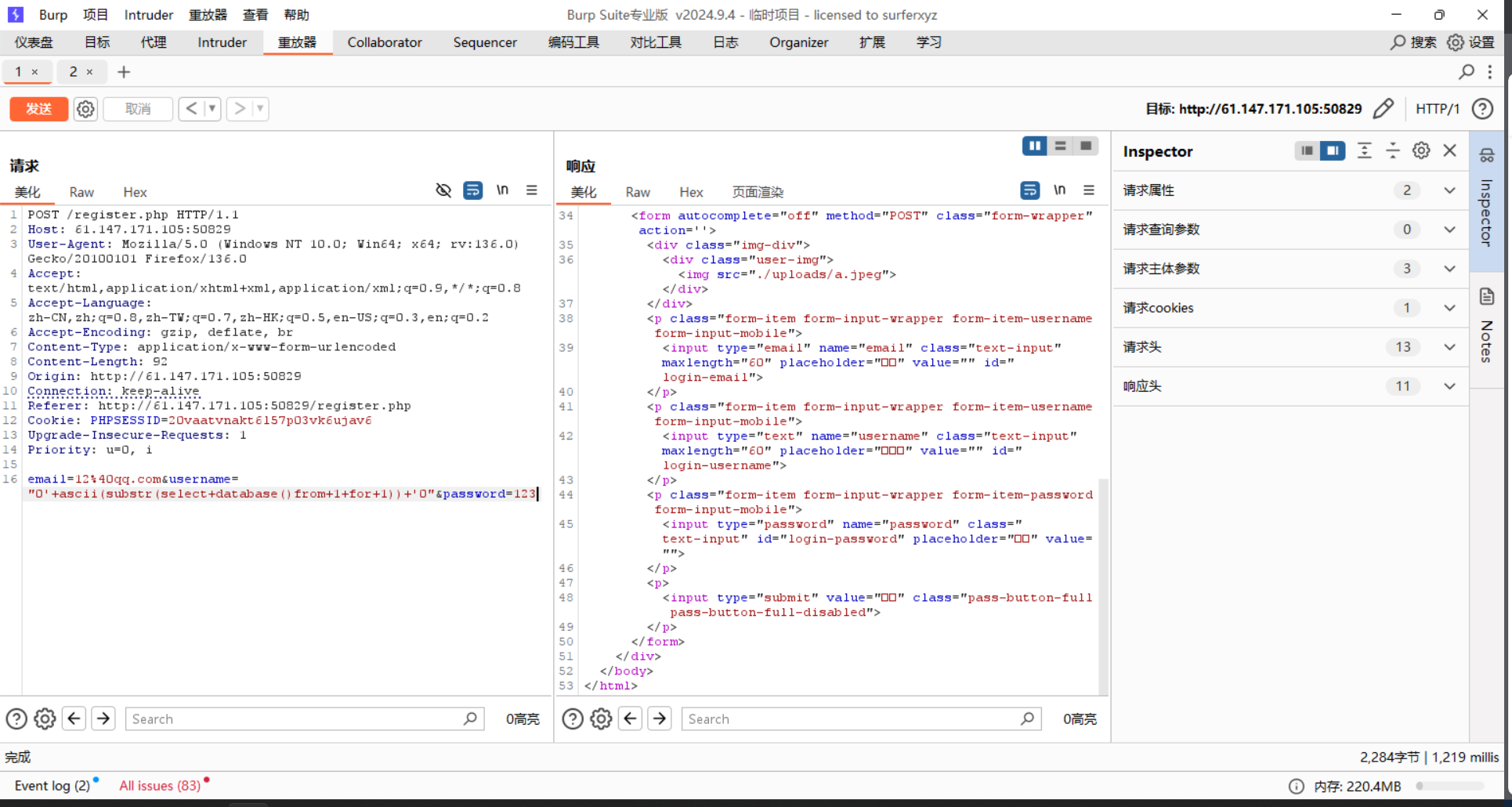This screenshot has width=1512, height=807.
Task: Click the tab search magnifier icon
Action: 1467,72
